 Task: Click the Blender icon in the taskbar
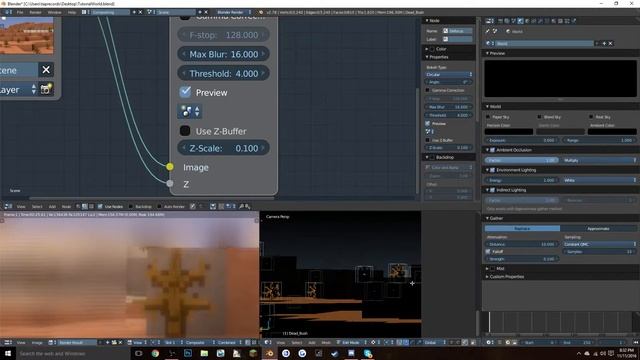coord(269,353)
